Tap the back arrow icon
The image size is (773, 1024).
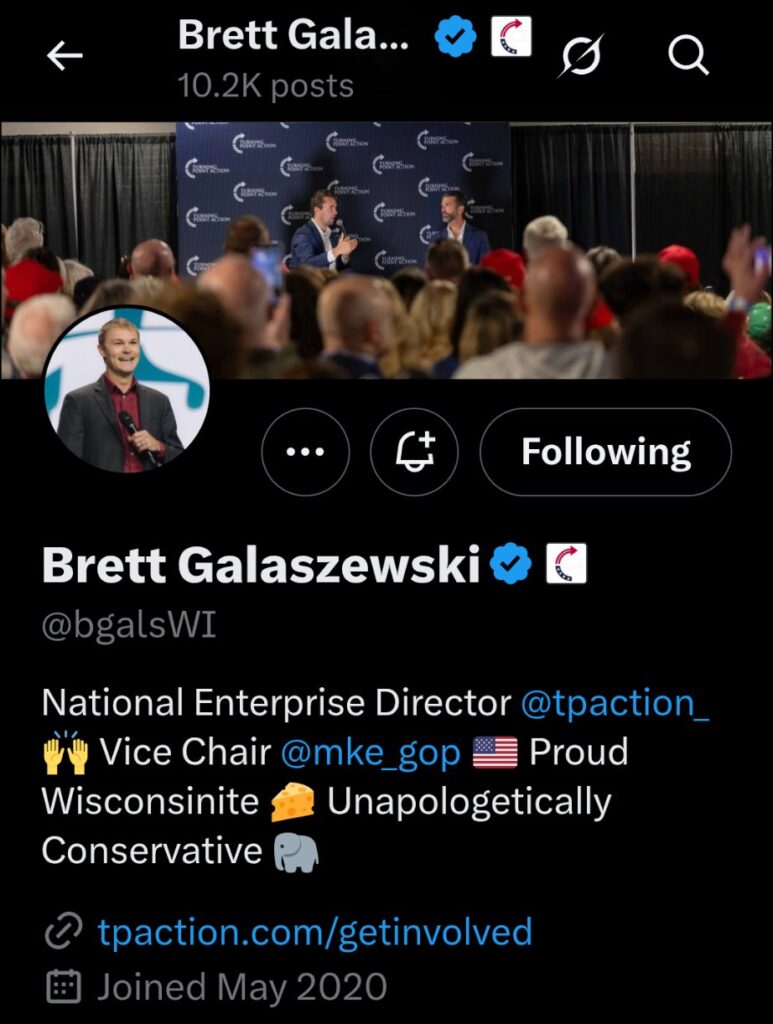click(x=65, y=56)
